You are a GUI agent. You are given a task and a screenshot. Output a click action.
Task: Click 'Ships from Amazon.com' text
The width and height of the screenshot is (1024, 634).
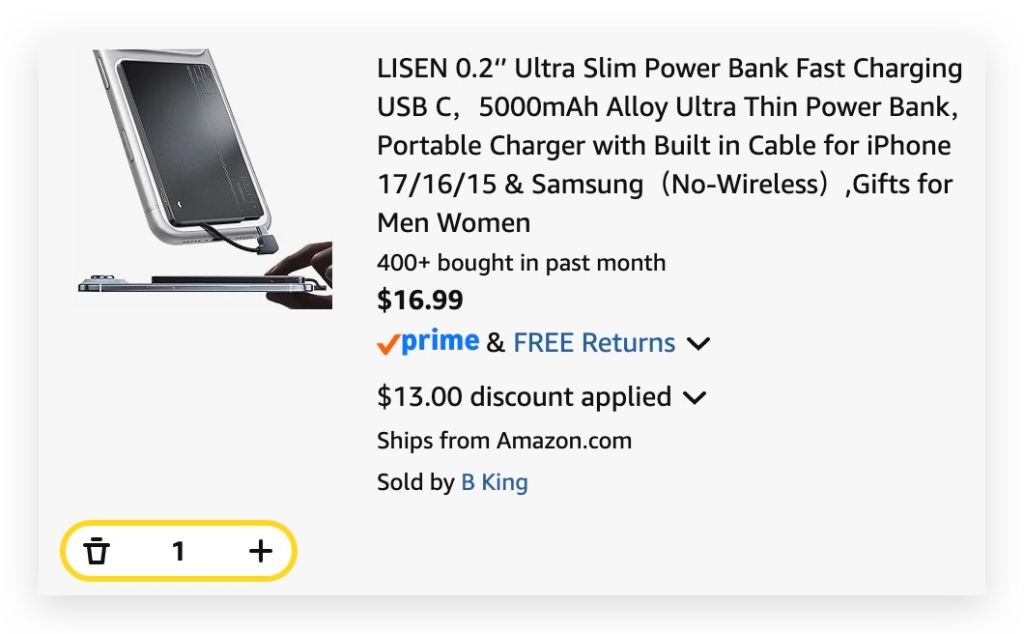[504, 440]
